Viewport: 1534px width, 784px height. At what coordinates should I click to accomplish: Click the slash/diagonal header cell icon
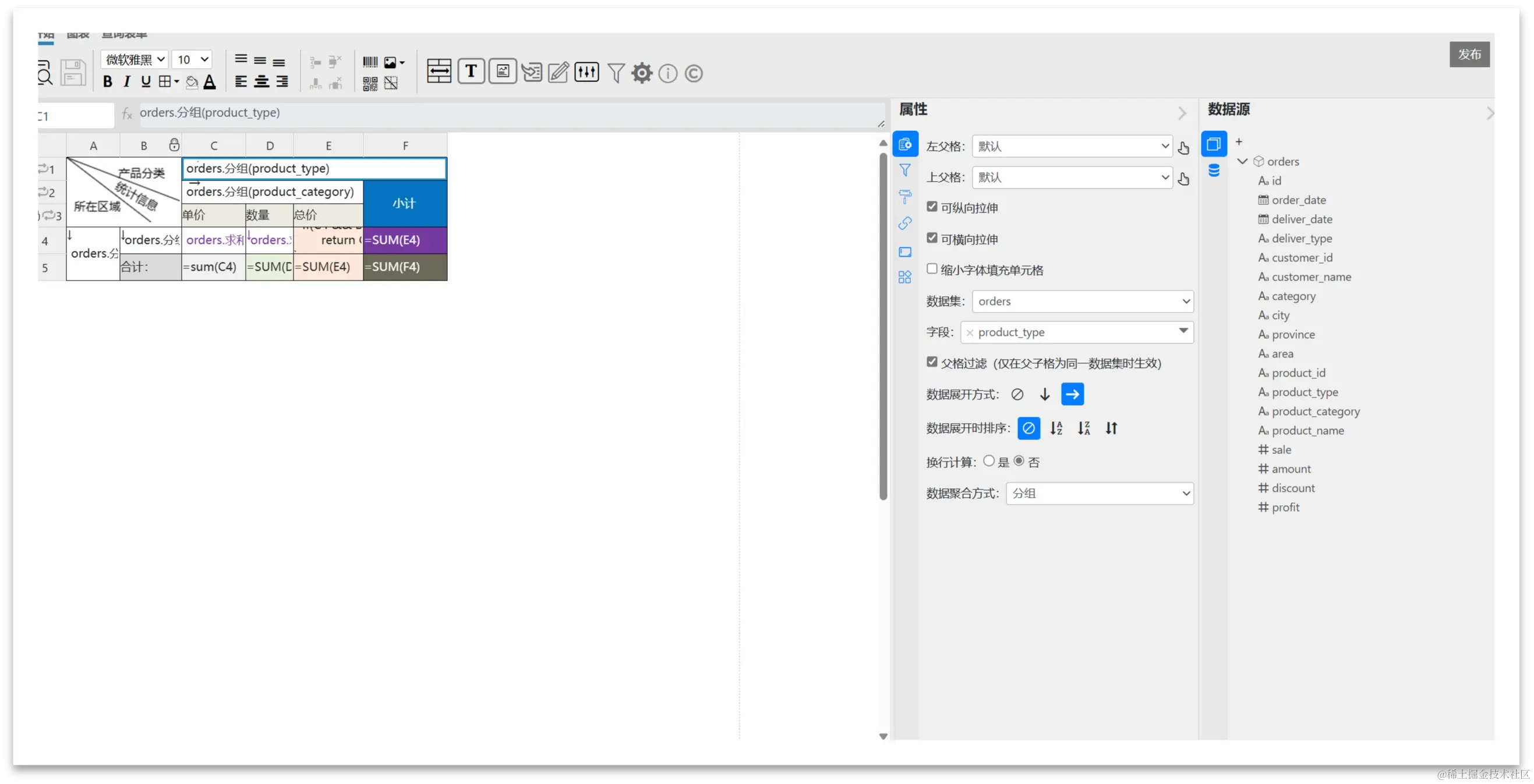coord(391,83)
